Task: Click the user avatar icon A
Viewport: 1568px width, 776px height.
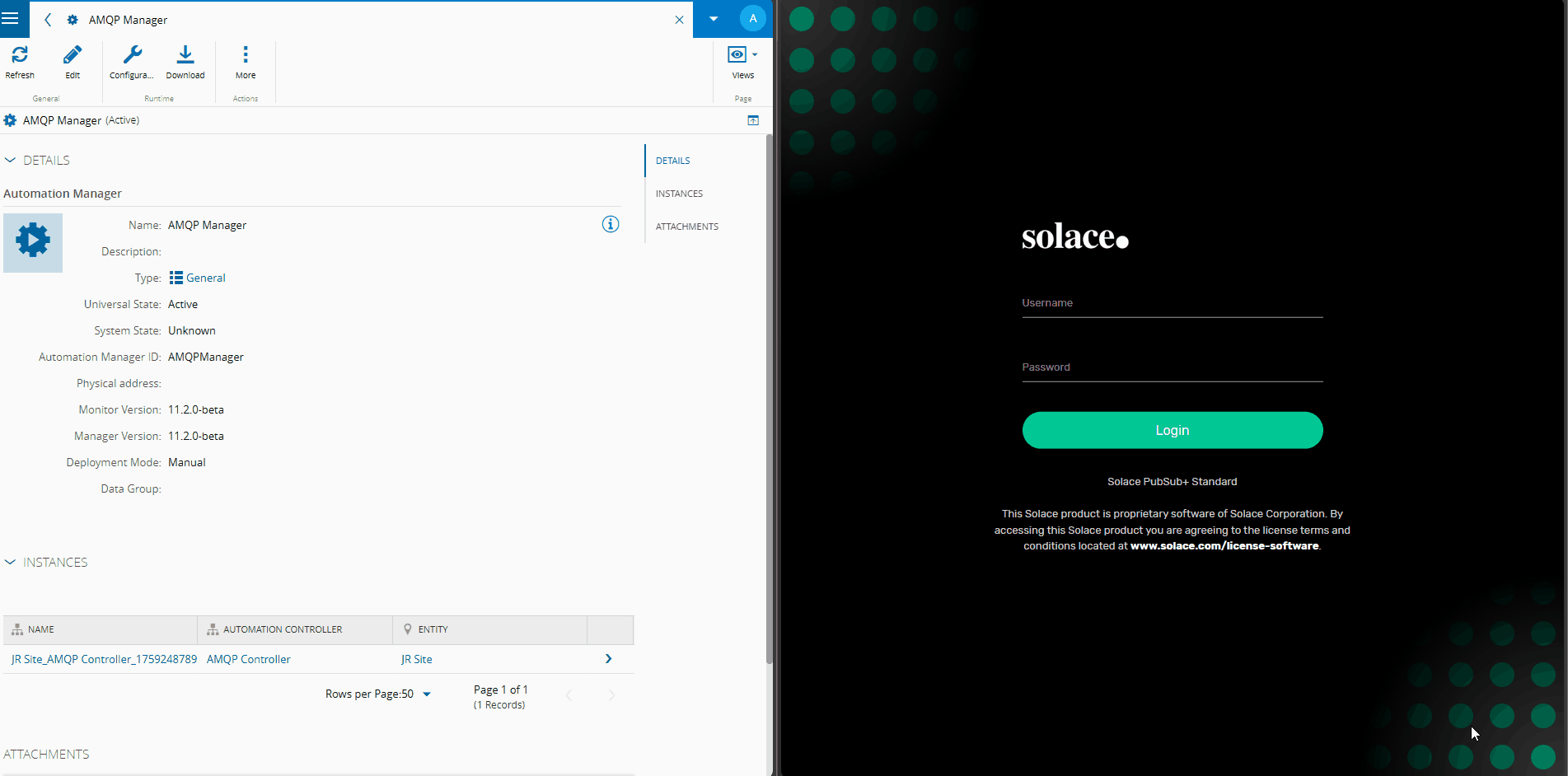Action: tap(752, 19)
